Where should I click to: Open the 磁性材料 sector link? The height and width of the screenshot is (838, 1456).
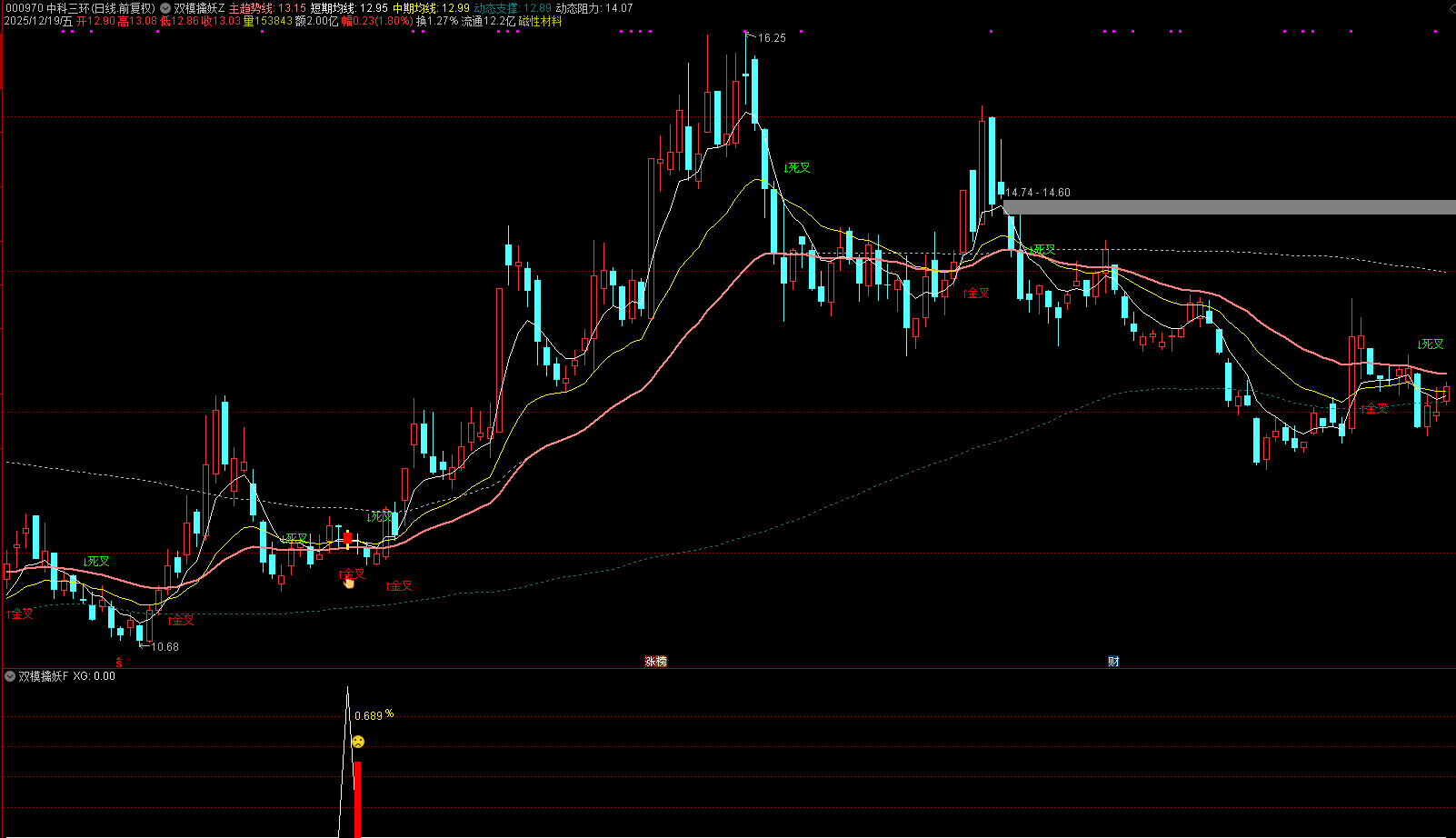[540, 21]
